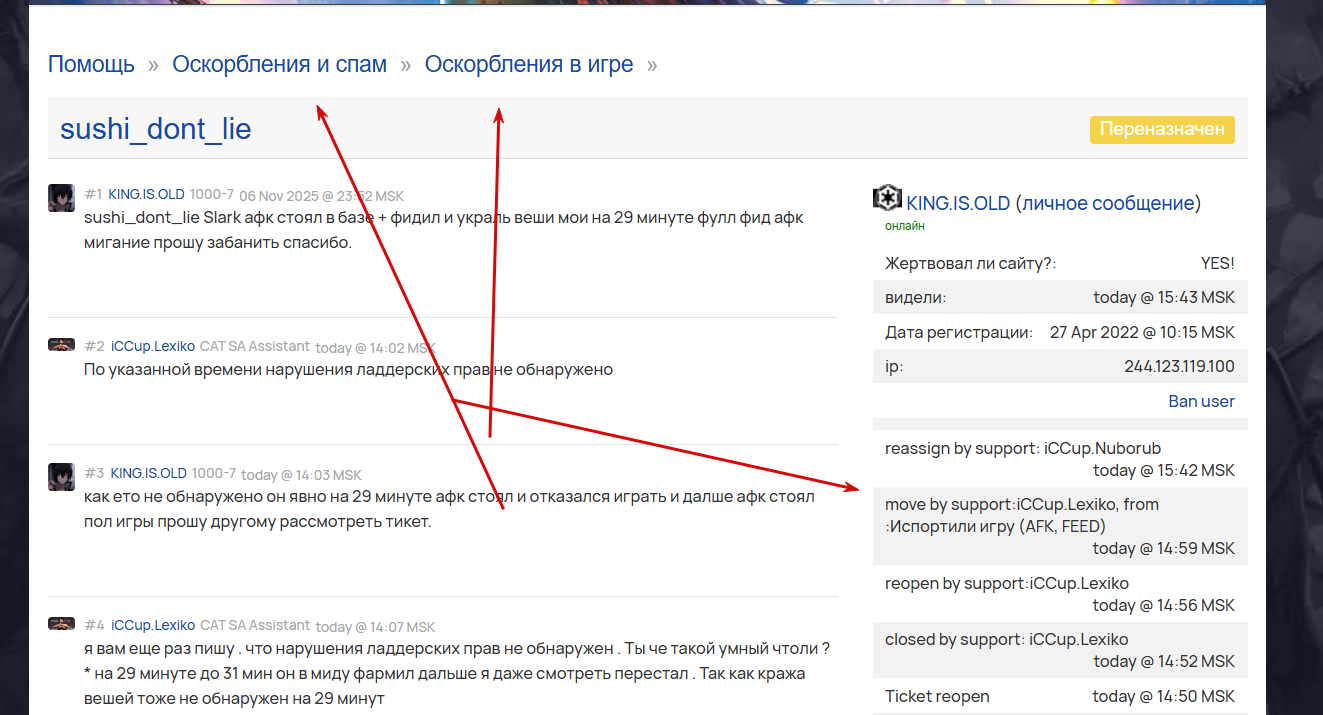Click move by support:iCCup.Lexiko log entry
Image resolution: width=1323 pixels, height=715 pixels.
tap(1060, 526)
